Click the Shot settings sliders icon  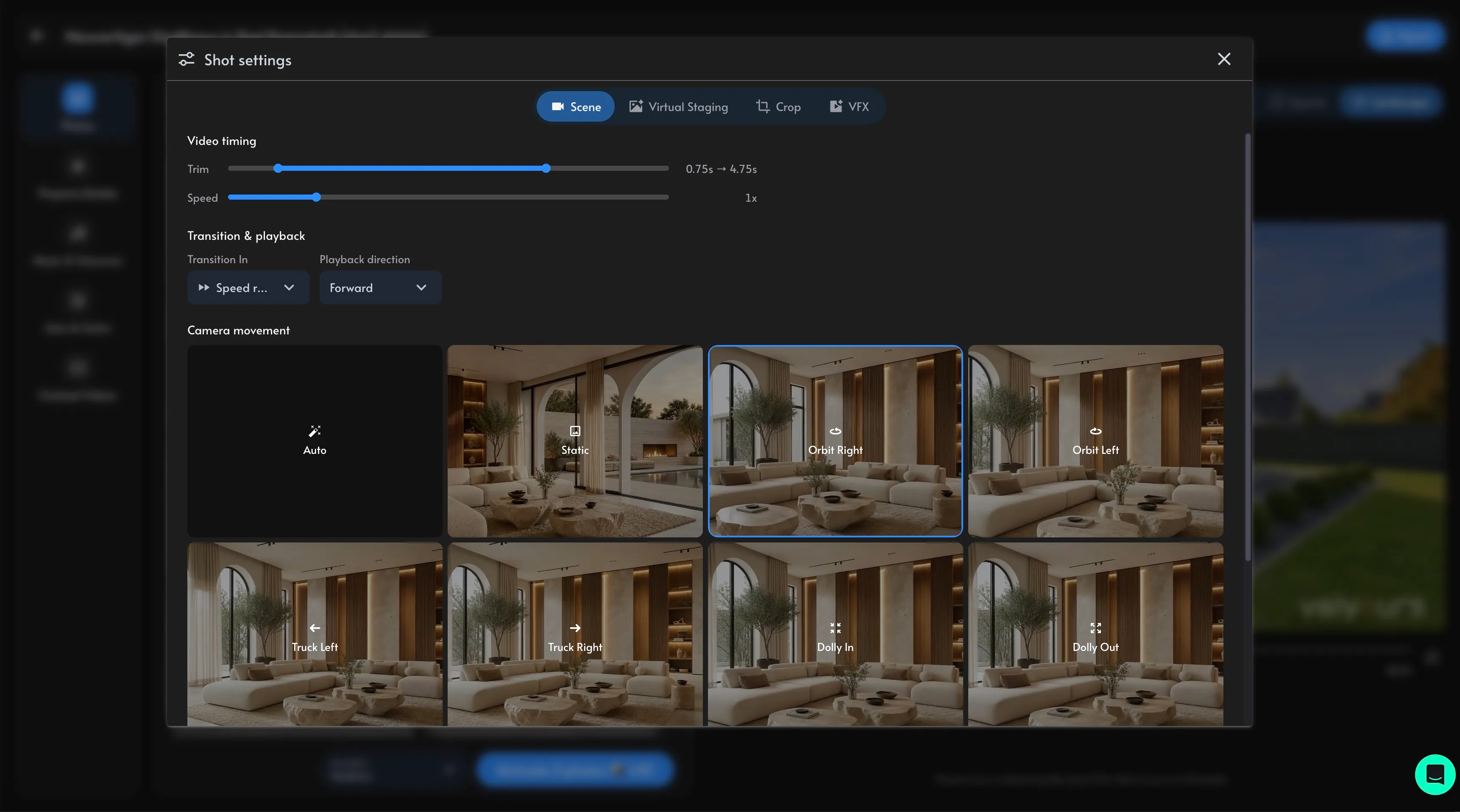[x=187, y=59]
